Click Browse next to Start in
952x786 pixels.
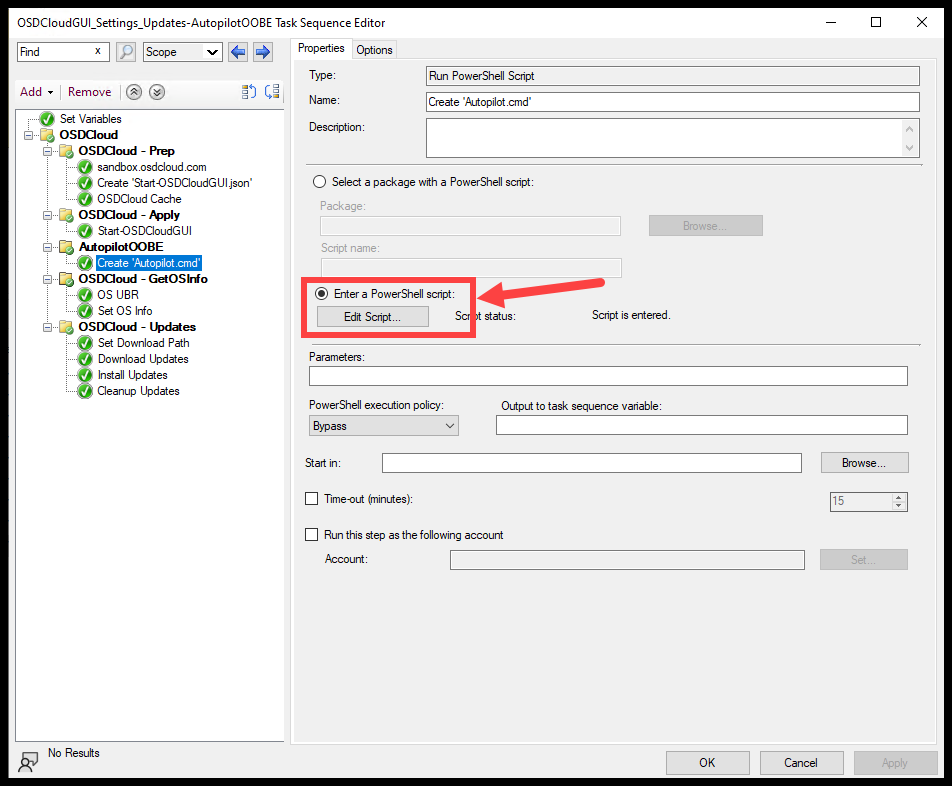864,462
